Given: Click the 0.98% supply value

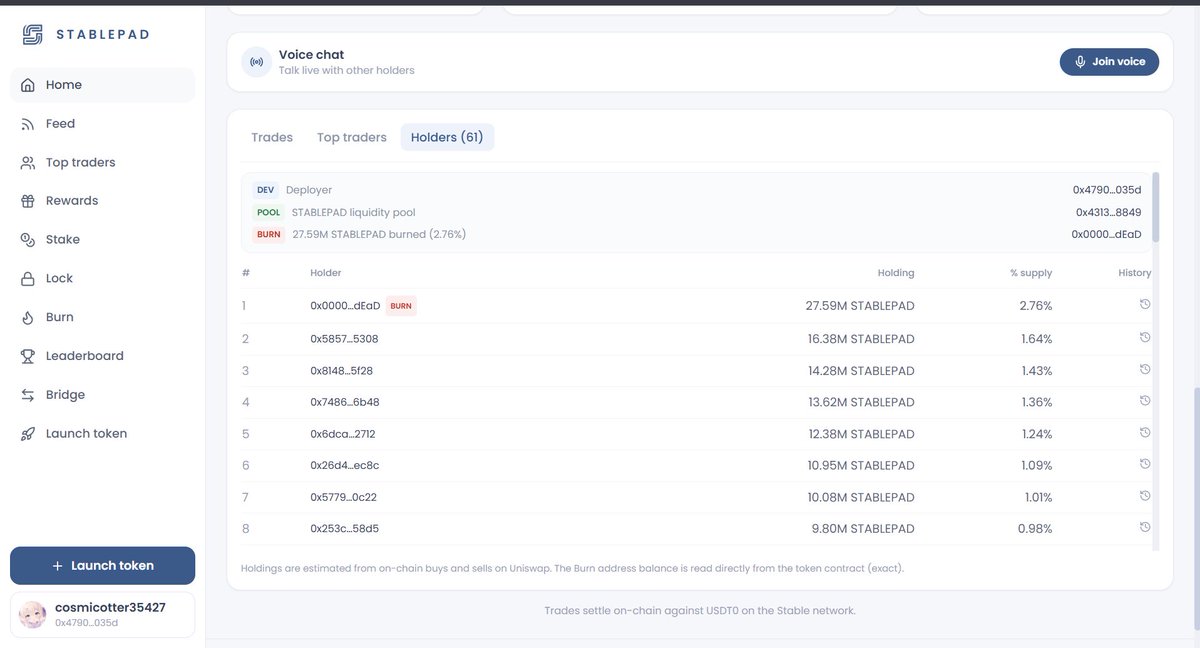Looking at the screenshot, I should coord(1035,529).
